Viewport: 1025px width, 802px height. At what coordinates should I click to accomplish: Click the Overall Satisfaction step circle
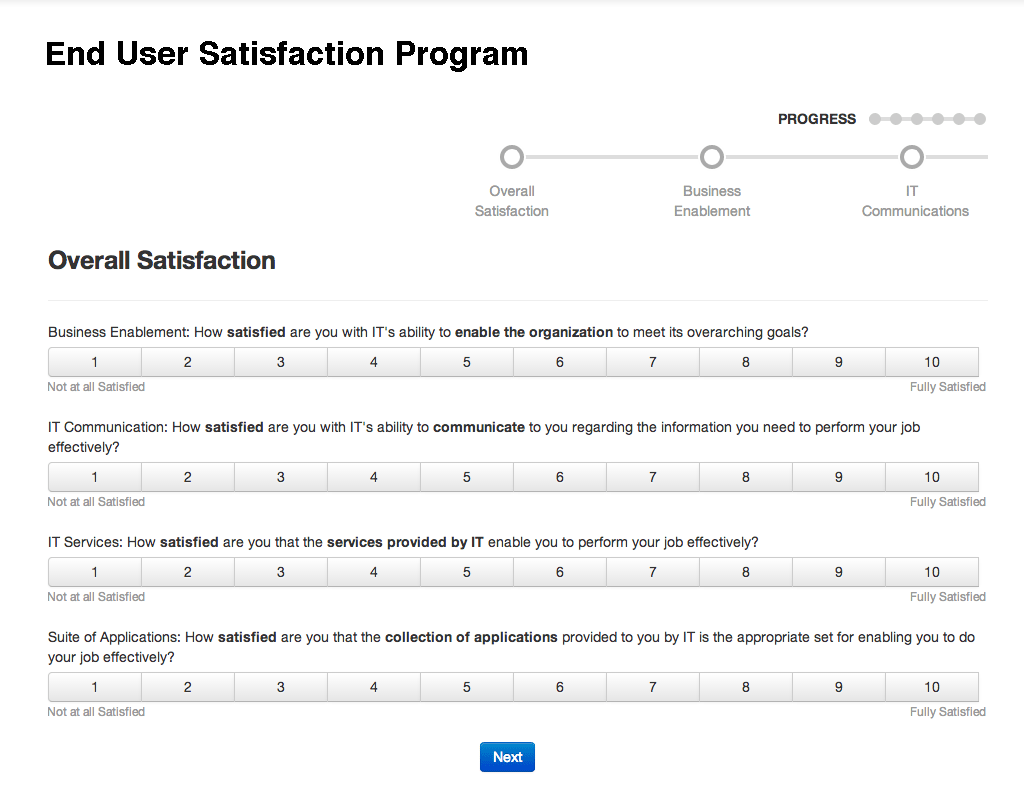(512, 157)
